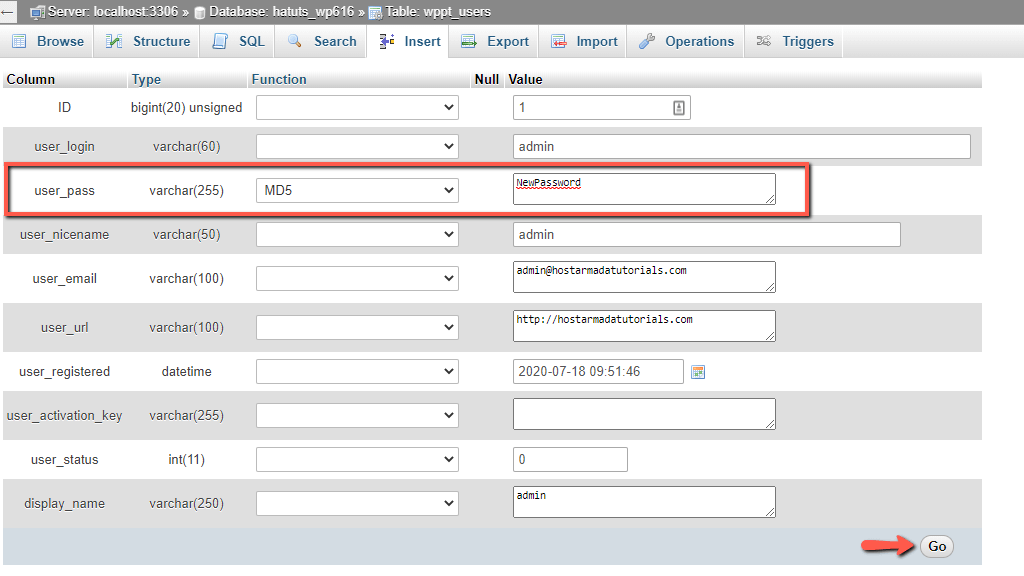The width and height of the screenshot is (1024, 576).
Task: Click the Server: localhost:3306 breadcrumb link
Action: pyautogui.click(x=113, y=12)
